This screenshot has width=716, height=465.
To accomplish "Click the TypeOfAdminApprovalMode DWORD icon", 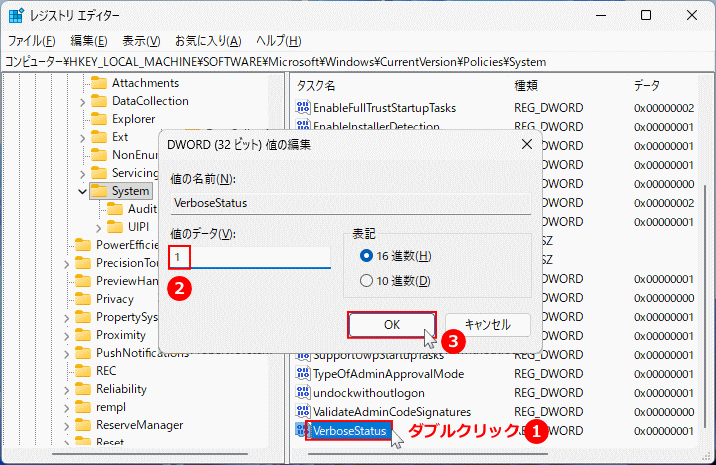I will pos(302,374).
